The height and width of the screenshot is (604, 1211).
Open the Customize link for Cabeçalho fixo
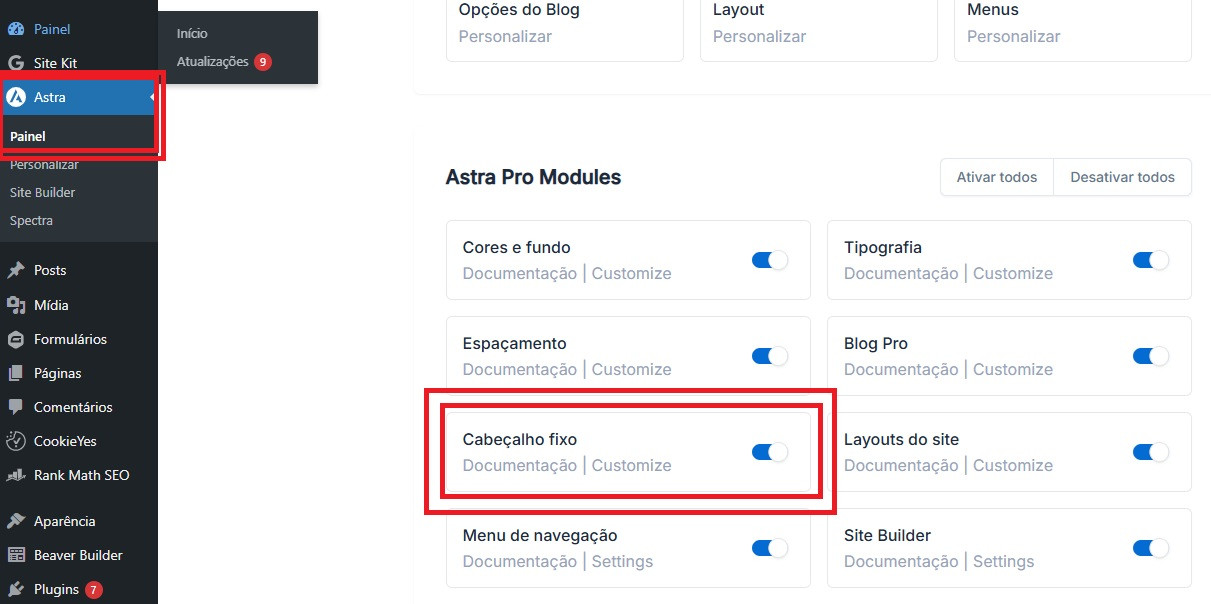point(632,465)
